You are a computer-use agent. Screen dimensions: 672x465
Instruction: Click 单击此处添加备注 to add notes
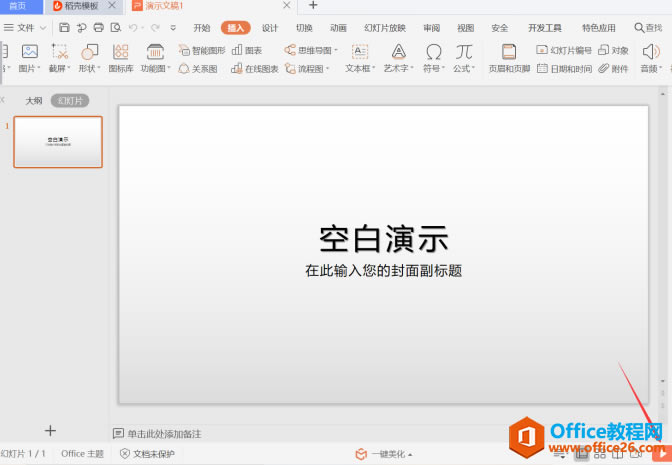pyautogui.click(x=164, y=434)
